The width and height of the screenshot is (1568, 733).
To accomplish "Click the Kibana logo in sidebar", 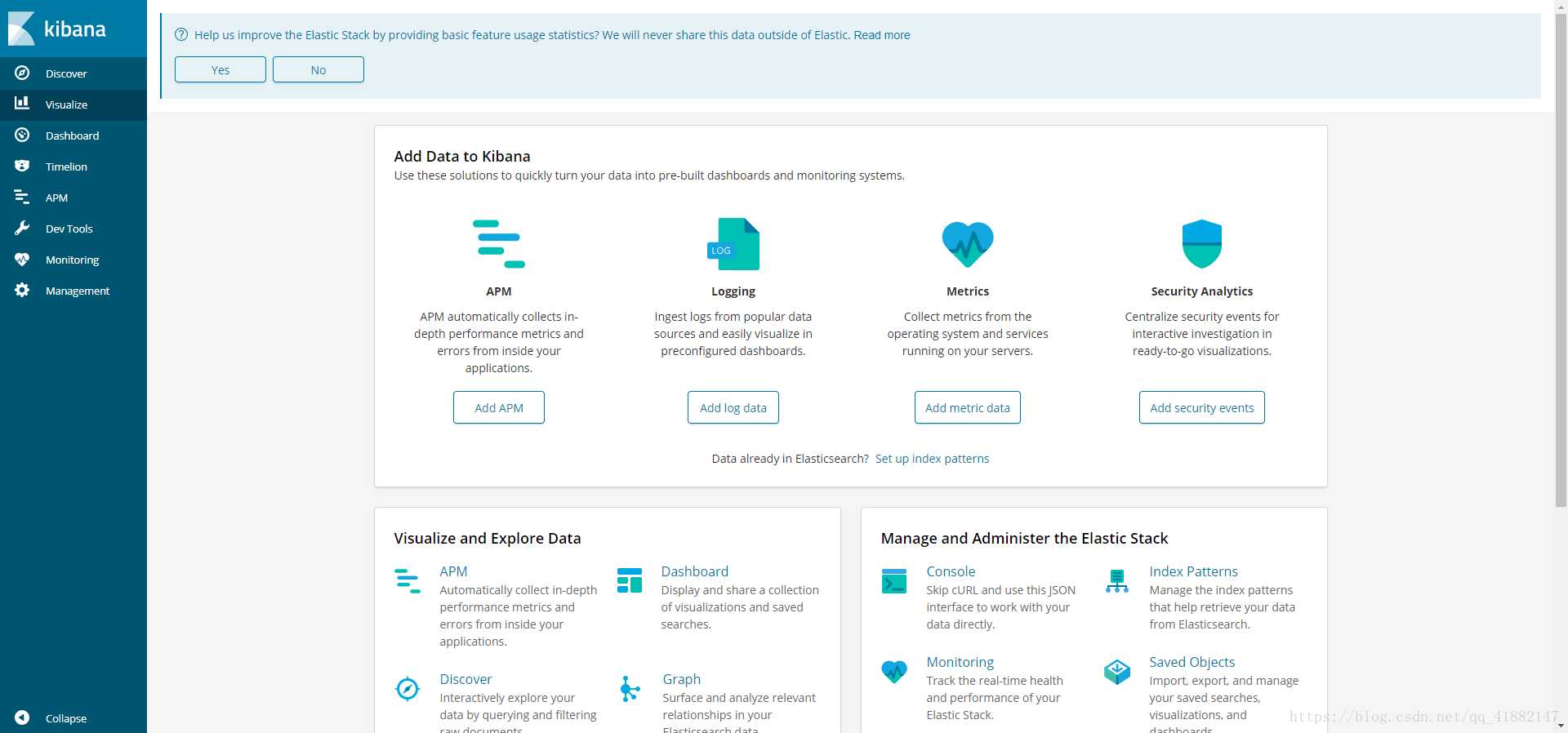I will click(x=57, y=29).
